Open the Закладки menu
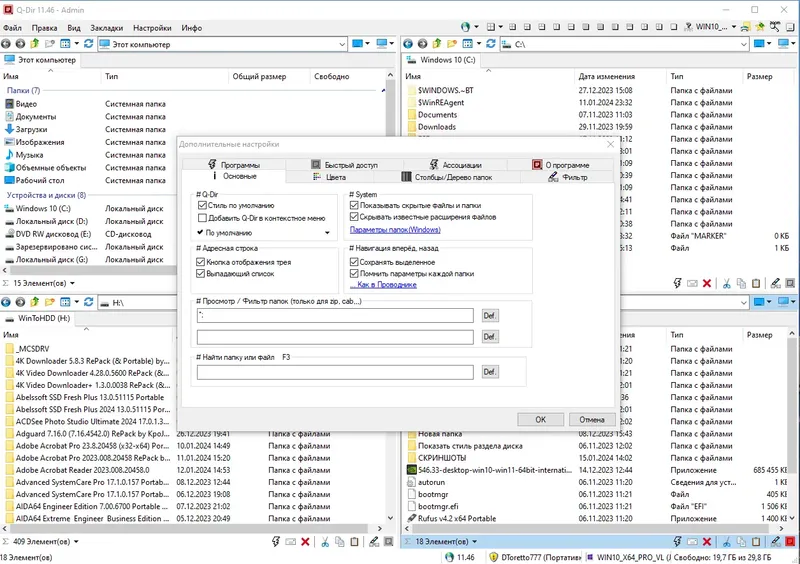The image size is (800, 564). (x=107, y=28)
